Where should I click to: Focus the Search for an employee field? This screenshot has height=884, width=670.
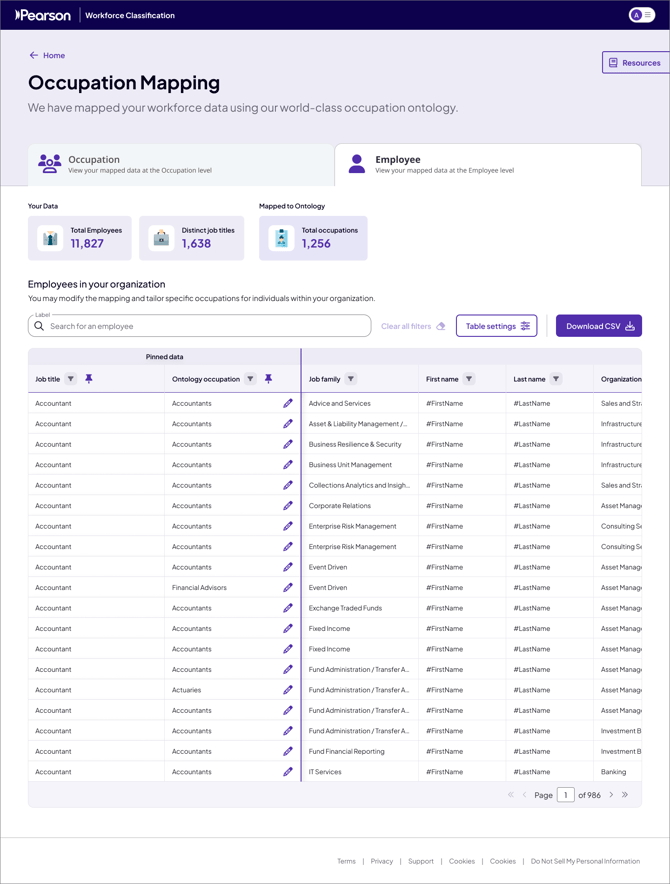pyautogui.click(x=200, y=326)
